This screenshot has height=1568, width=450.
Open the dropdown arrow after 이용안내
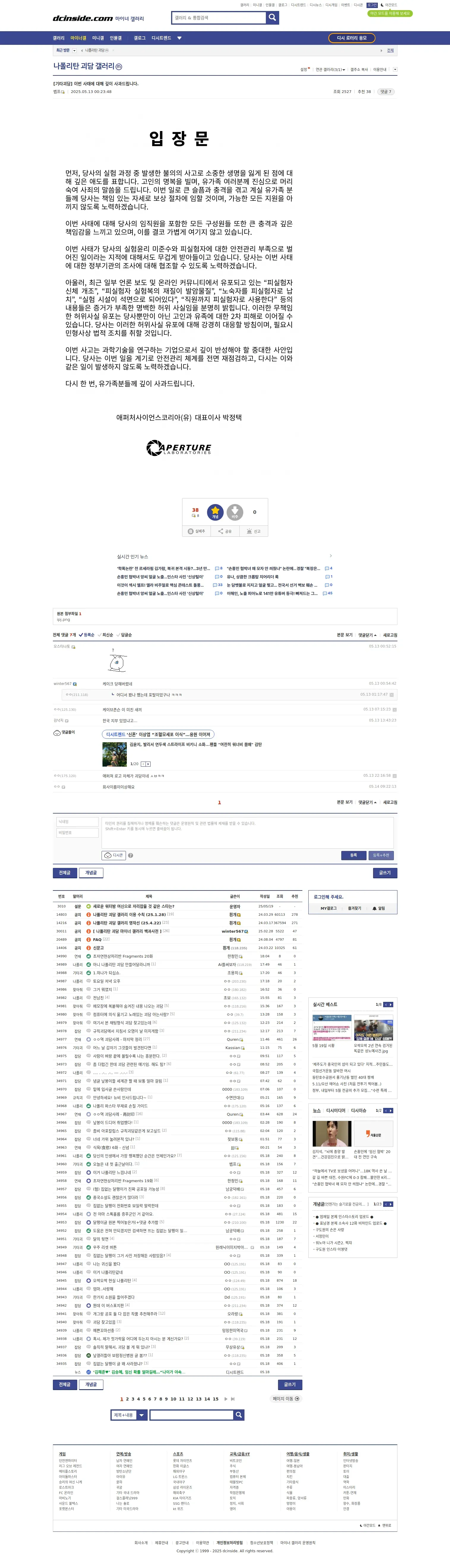[394, 70]
